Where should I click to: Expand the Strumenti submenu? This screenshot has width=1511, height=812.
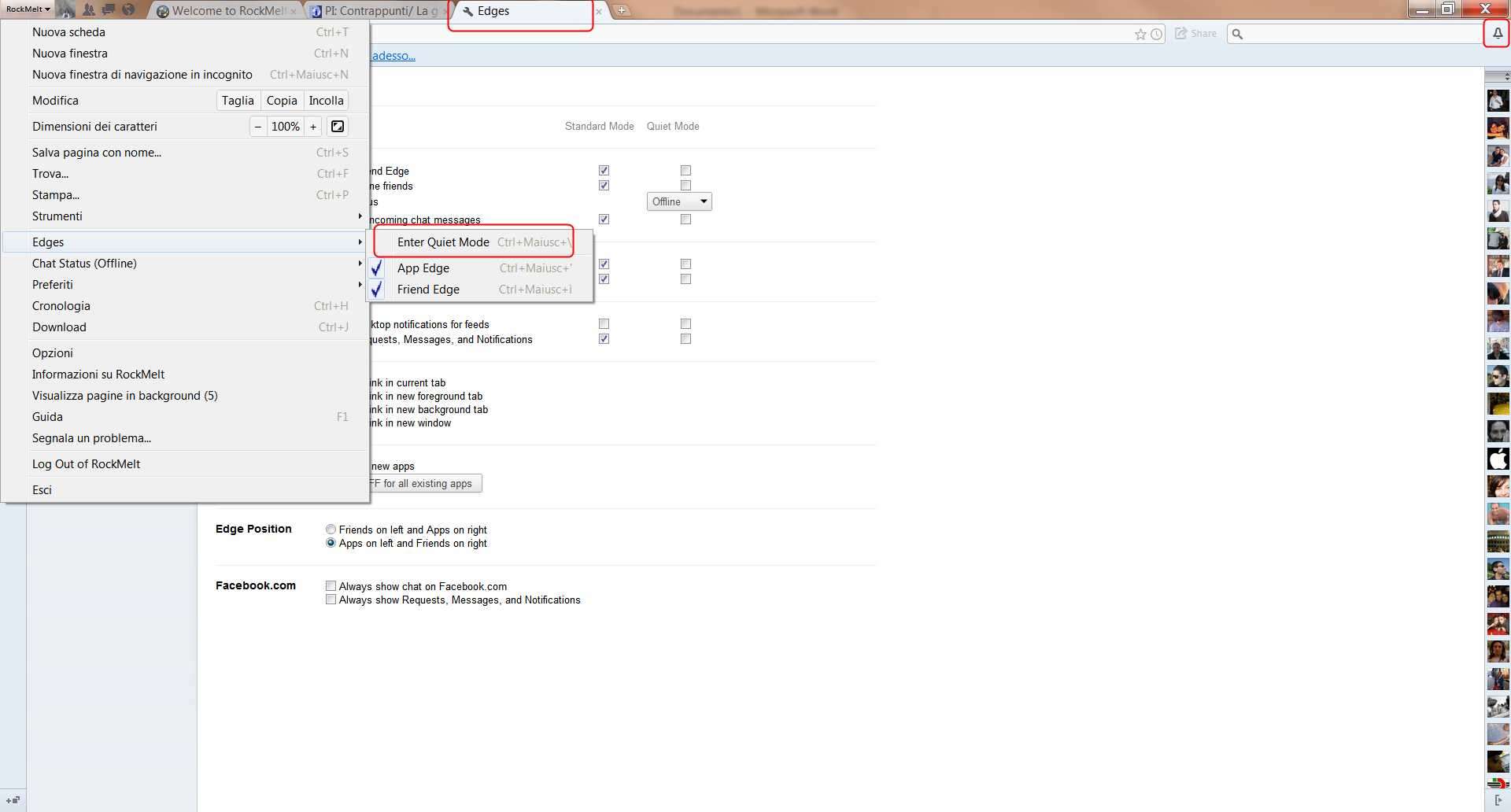coord(186,216)
